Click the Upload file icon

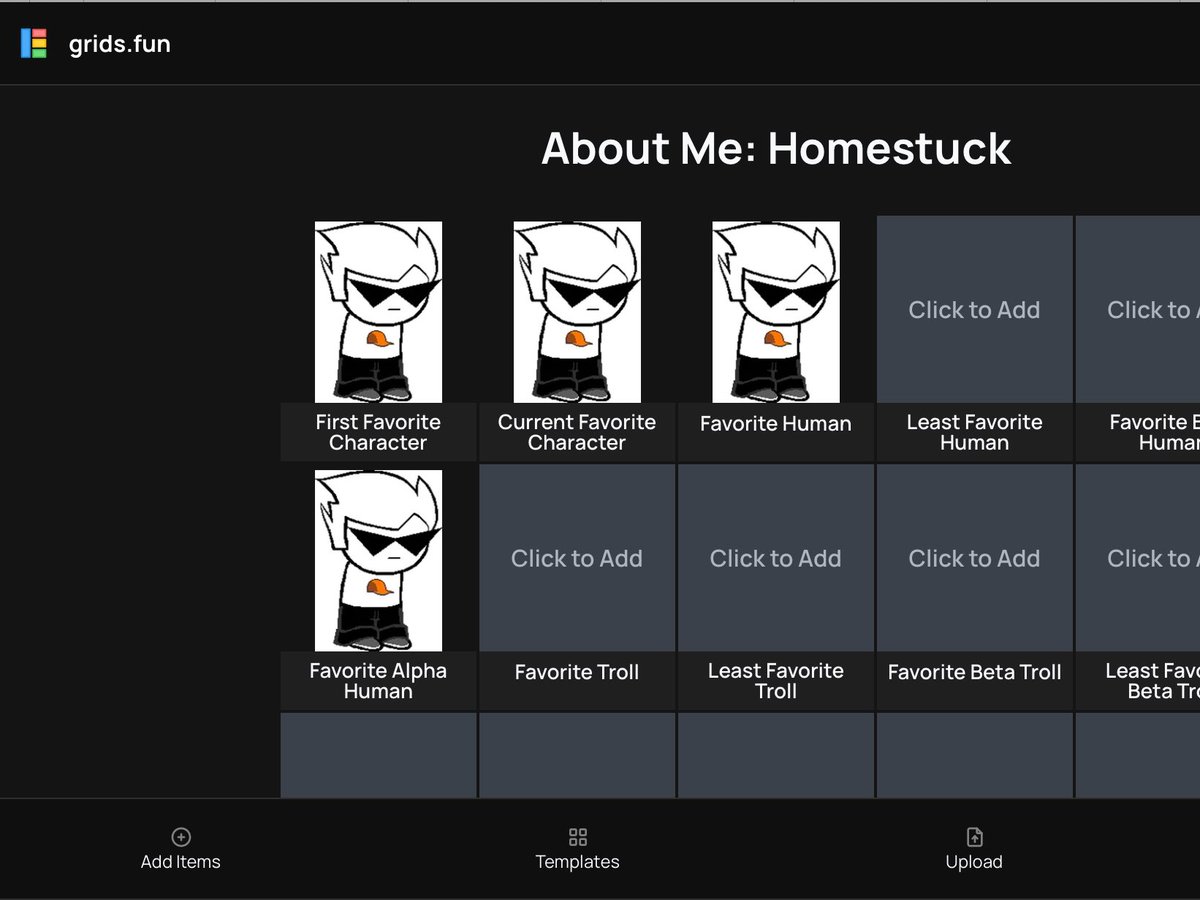(x=974, y=837)
